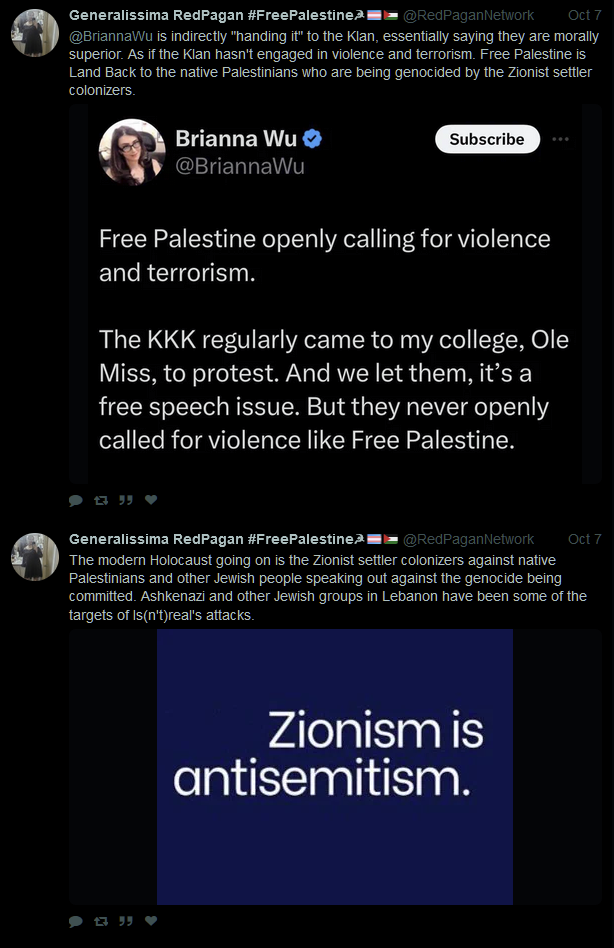The height and width of the screenshot is (948, 614).
Task: Open the 'Zionism is antisemitism.' image
Action: click(x=335, y=767)
